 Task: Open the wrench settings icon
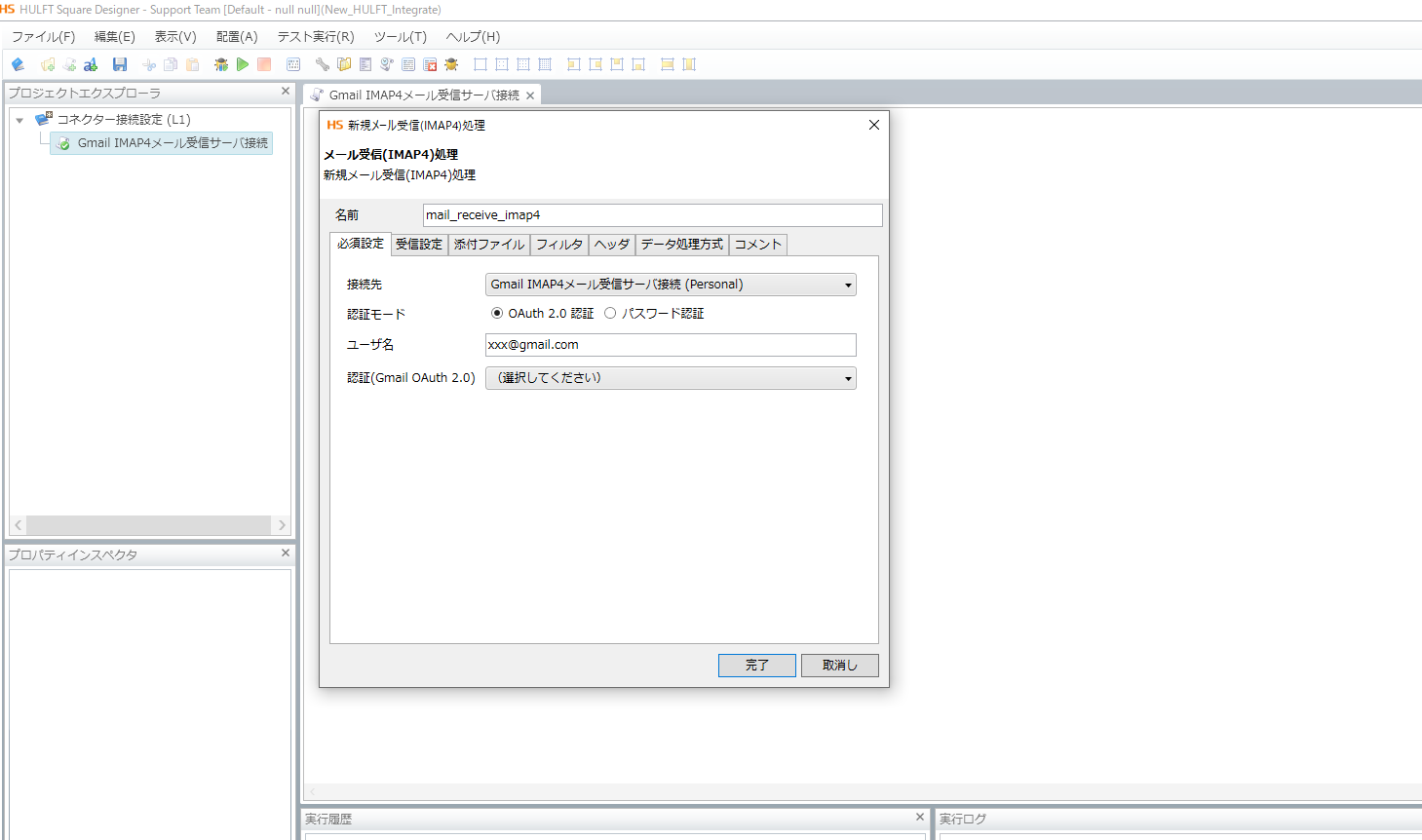[323, 64]
